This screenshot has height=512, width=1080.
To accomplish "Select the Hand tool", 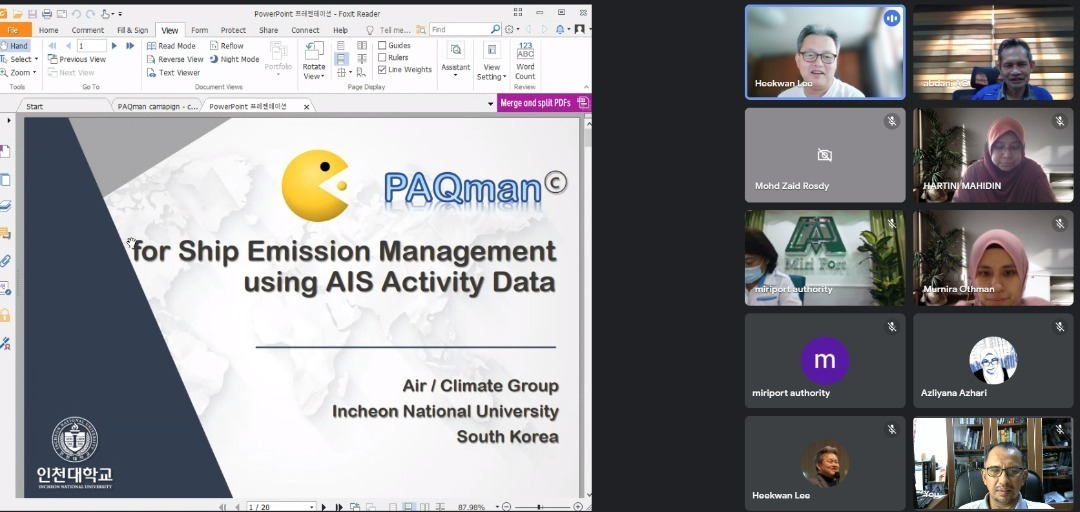I will pos(16,46).
